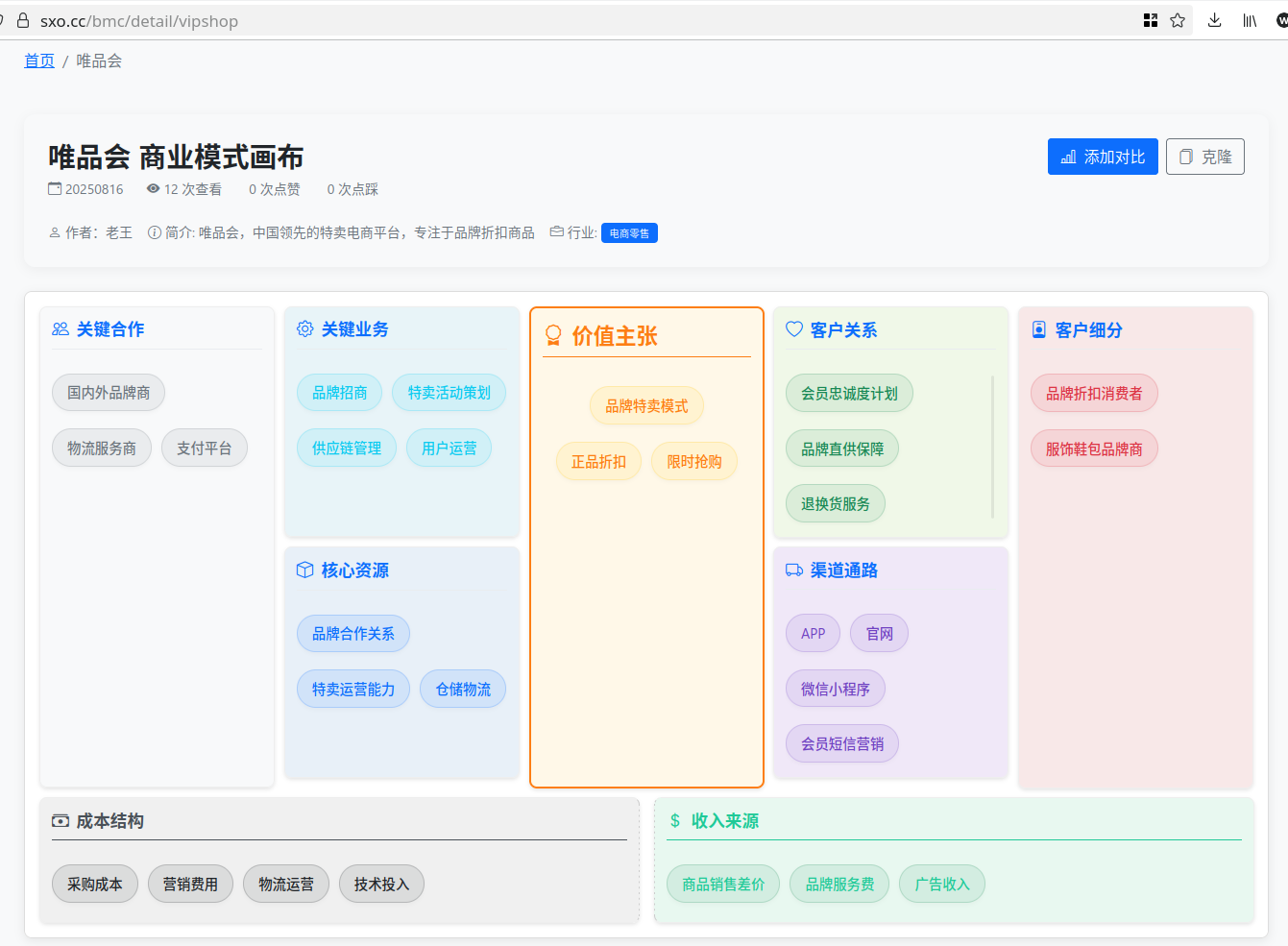Go to 首页 via breadcrumb link

tap(39, 61)
